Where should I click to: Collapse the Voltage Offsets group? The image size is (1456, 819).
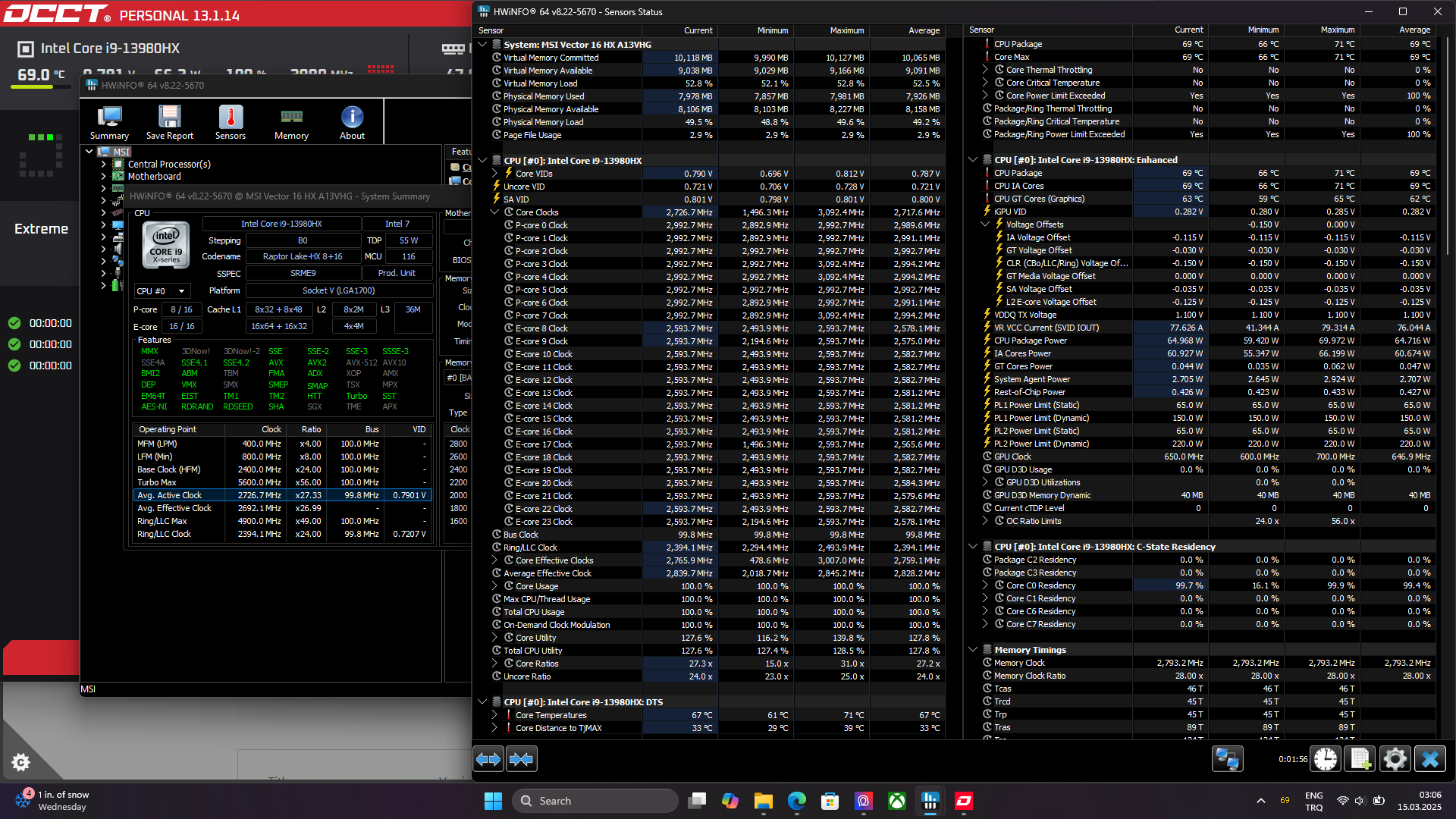(x=985, y=224)
